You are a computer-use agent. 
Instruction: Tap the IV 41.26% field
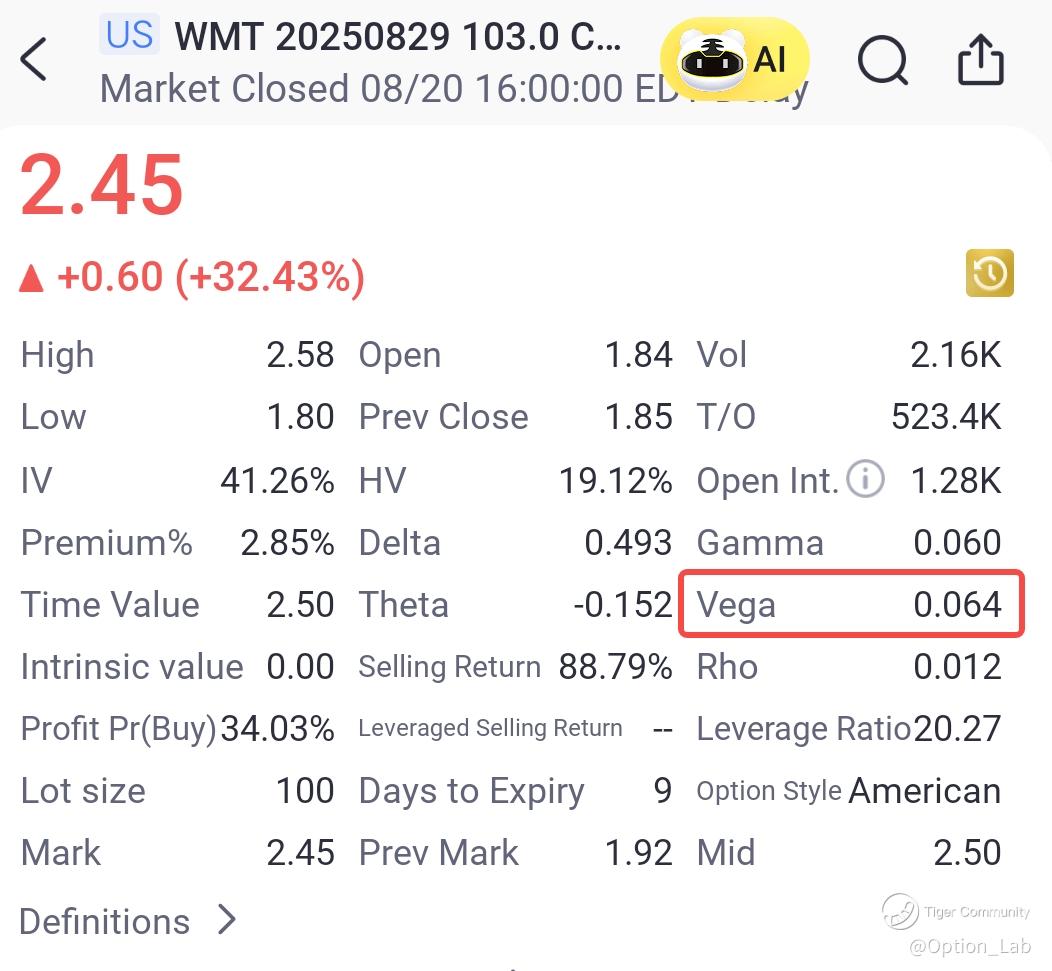177,481
